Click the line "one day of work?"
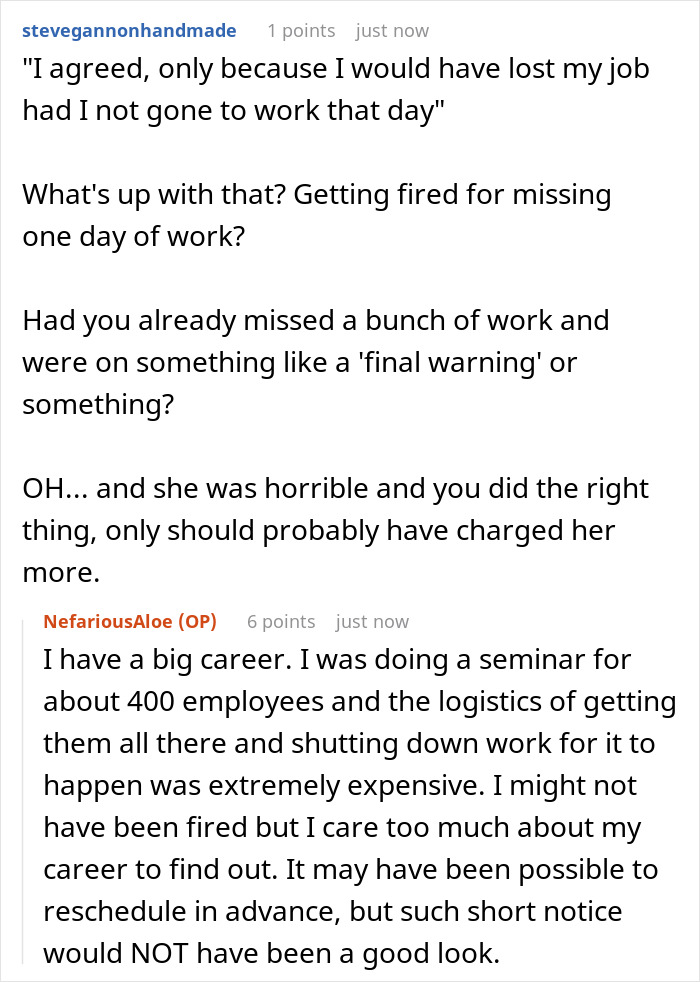Image resolution: width=700 pixels, height=982 pixels. [133, 236]
